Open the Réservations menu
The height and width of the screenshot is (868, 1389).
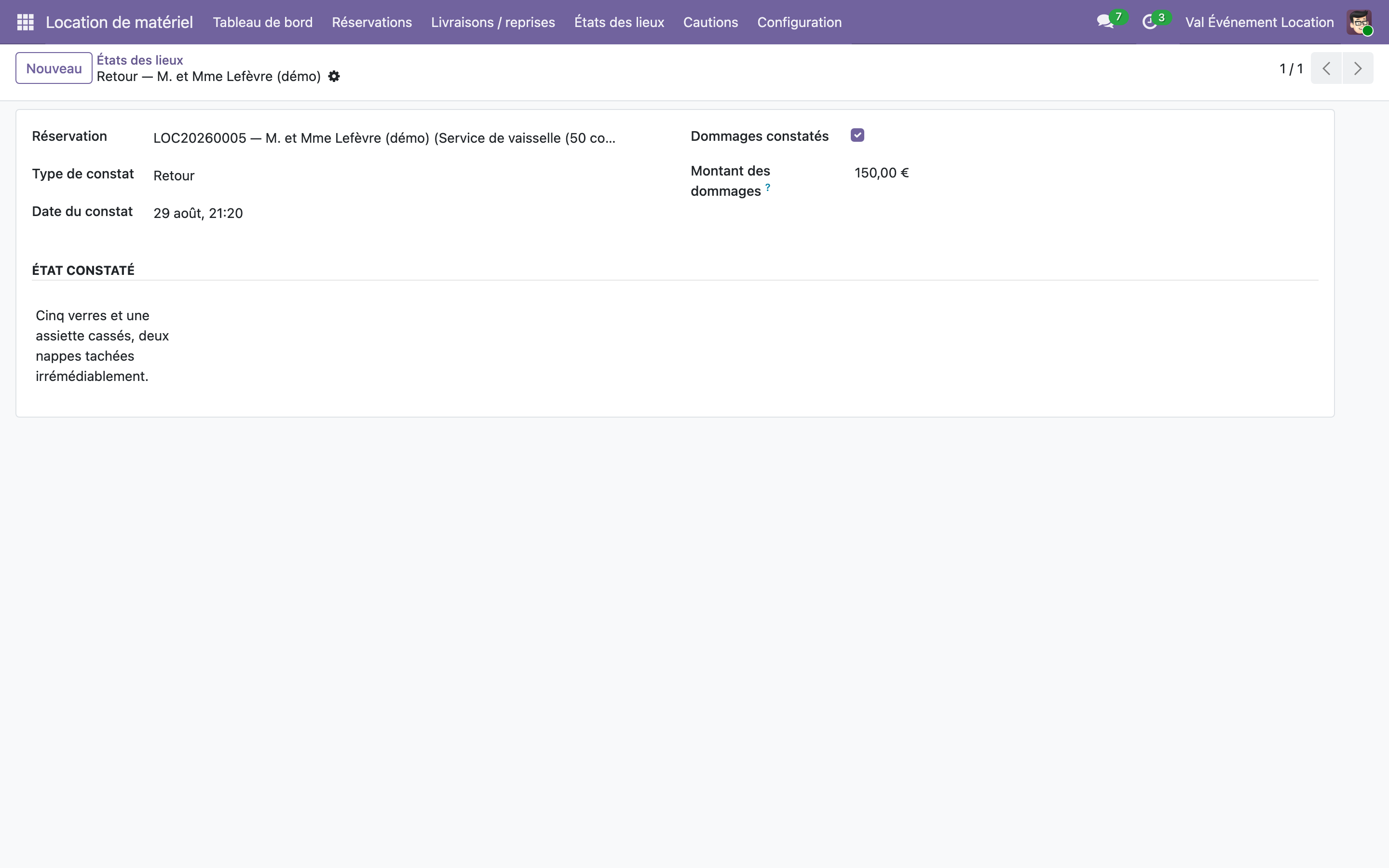tap(372, 22)
